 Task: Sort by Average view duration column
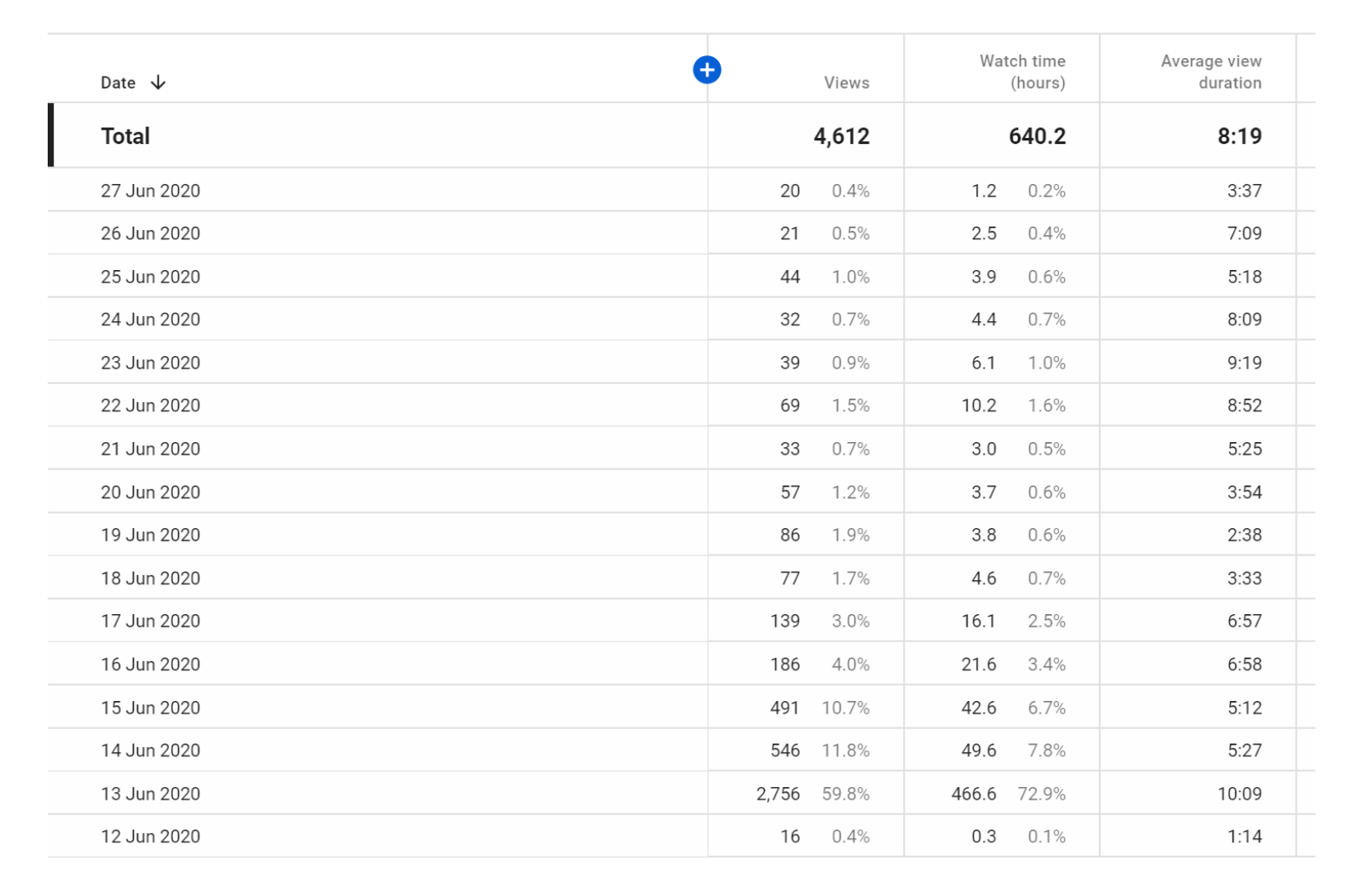(x=1211, y=72)
